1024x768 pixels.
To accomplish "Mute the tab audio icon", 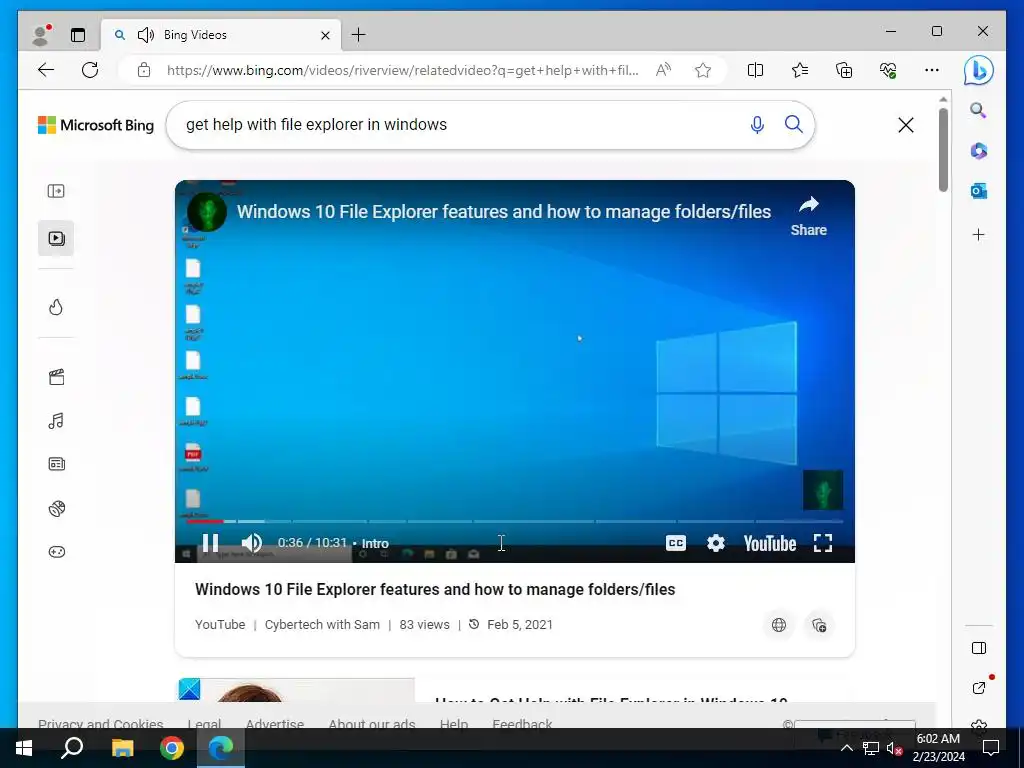I will coord(146,35).
